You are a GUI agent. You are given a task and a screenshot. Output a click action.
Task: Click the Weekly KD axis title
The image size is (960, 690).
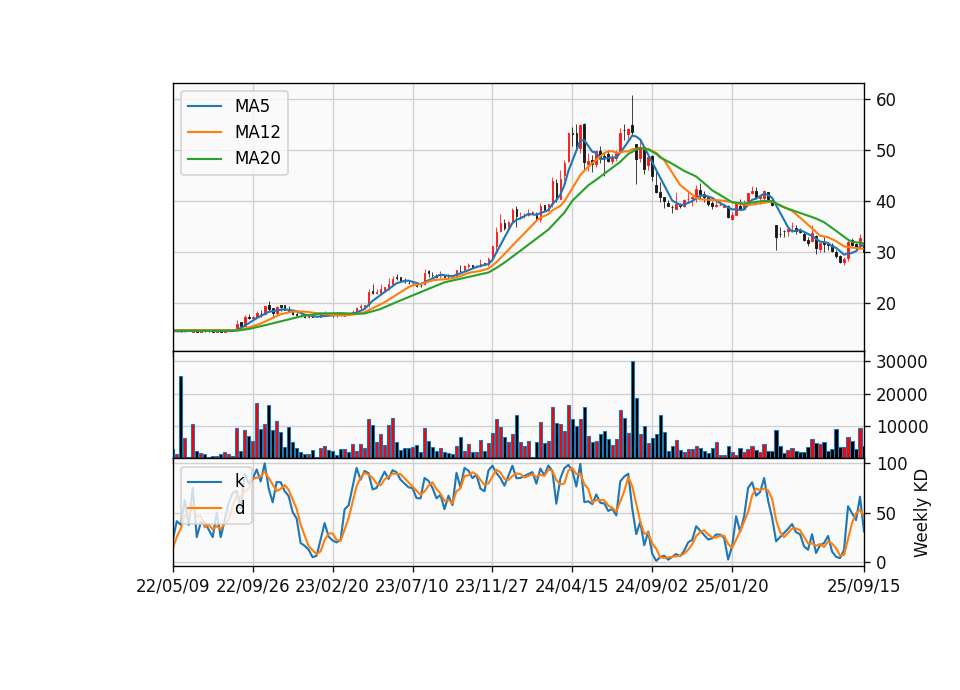(x=921, y=514)
